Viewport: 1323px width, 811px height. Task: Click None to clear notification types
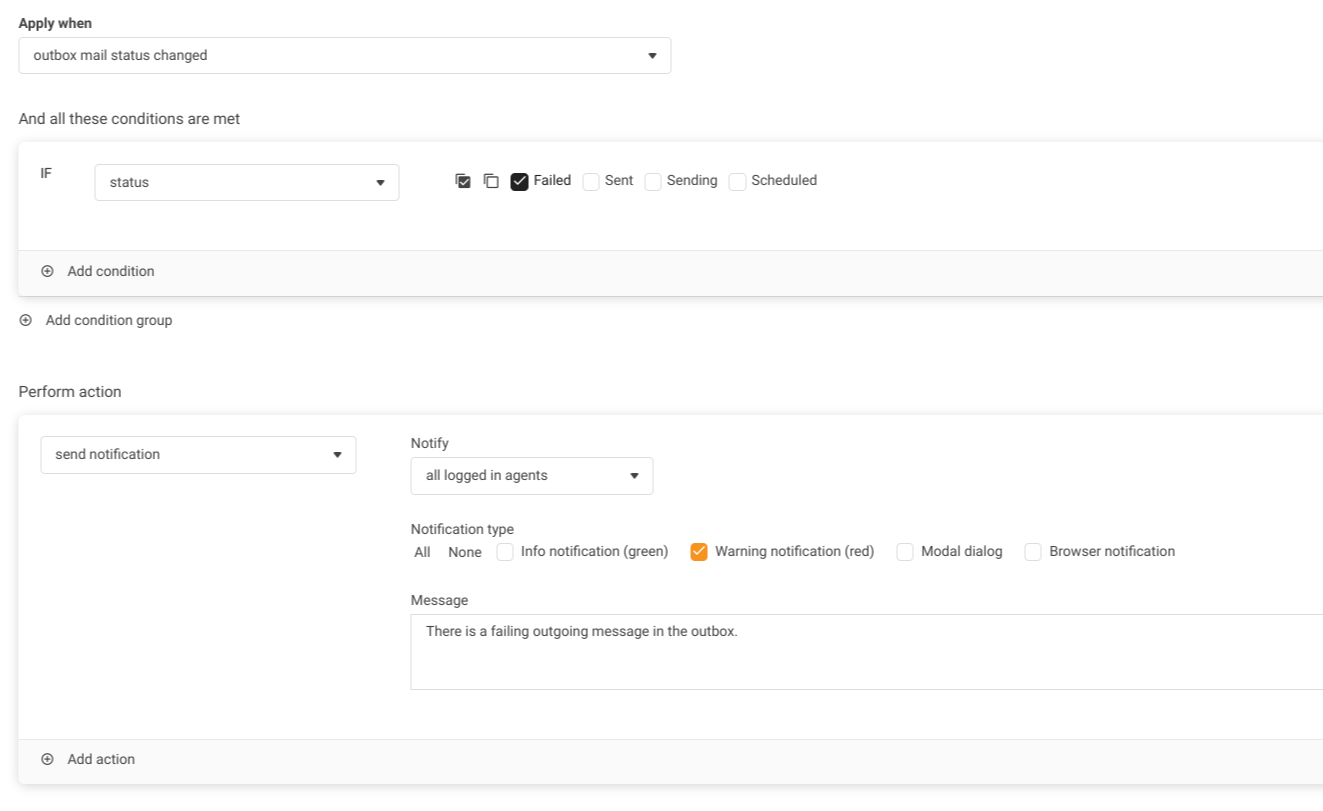coord(465,552)
